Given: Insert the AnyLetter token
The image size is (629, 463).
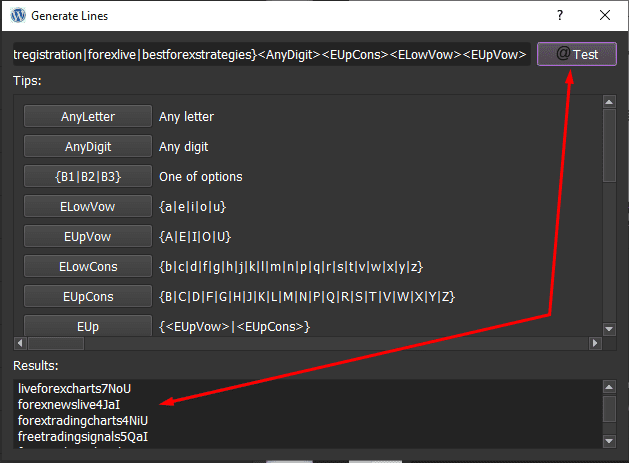Looking at the screenshot, I should pyautogui.click(x=88, y=117).
